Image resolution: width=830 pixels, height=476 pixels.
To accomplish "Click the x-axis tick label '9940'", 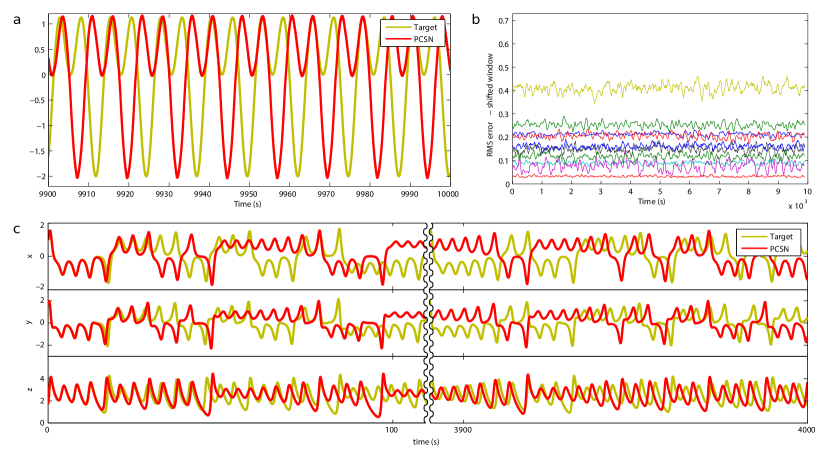I will pyautogui.click(x=204, y=194).
